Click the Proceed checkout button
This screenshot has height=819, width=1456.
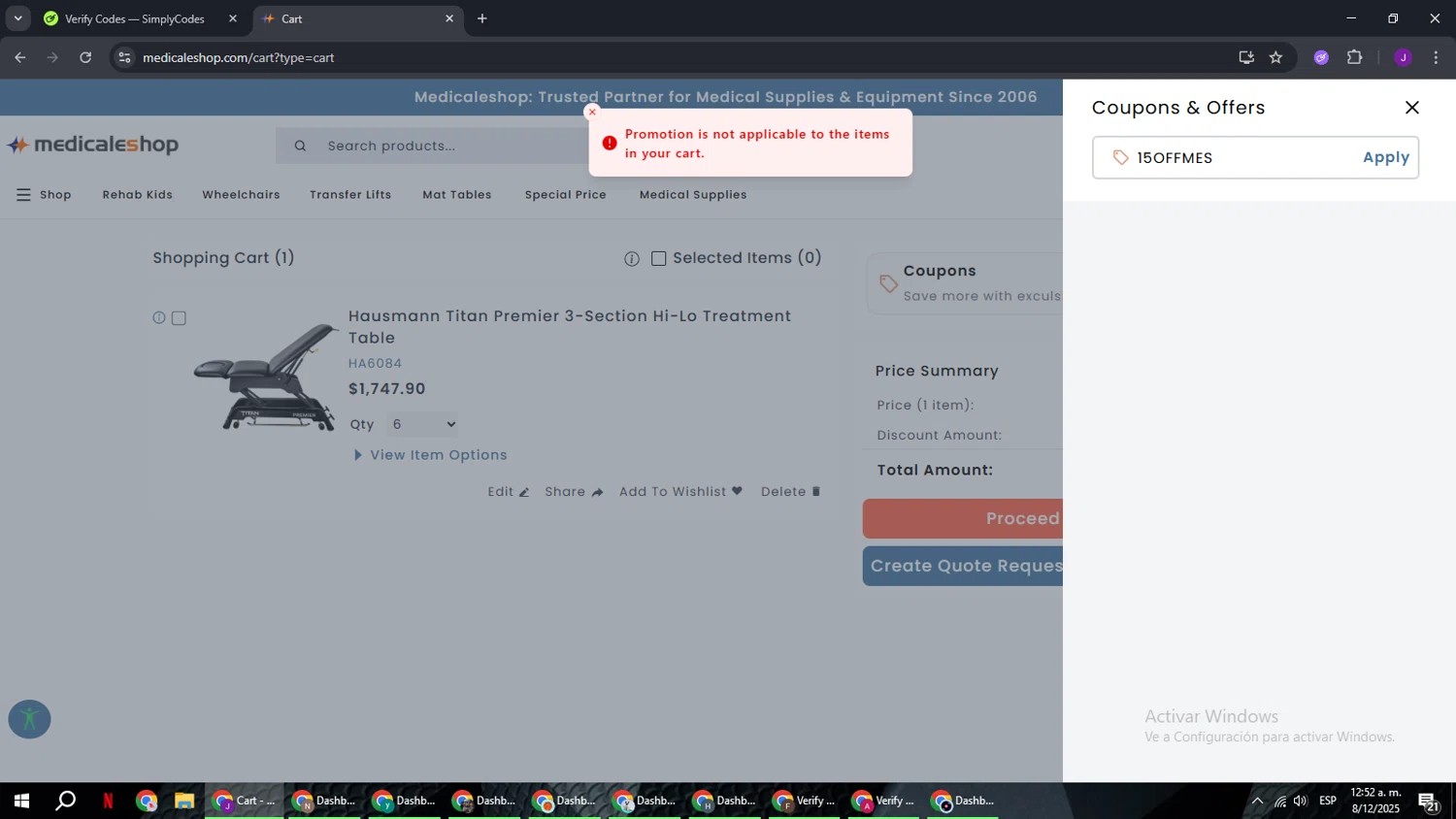(963, 518)
